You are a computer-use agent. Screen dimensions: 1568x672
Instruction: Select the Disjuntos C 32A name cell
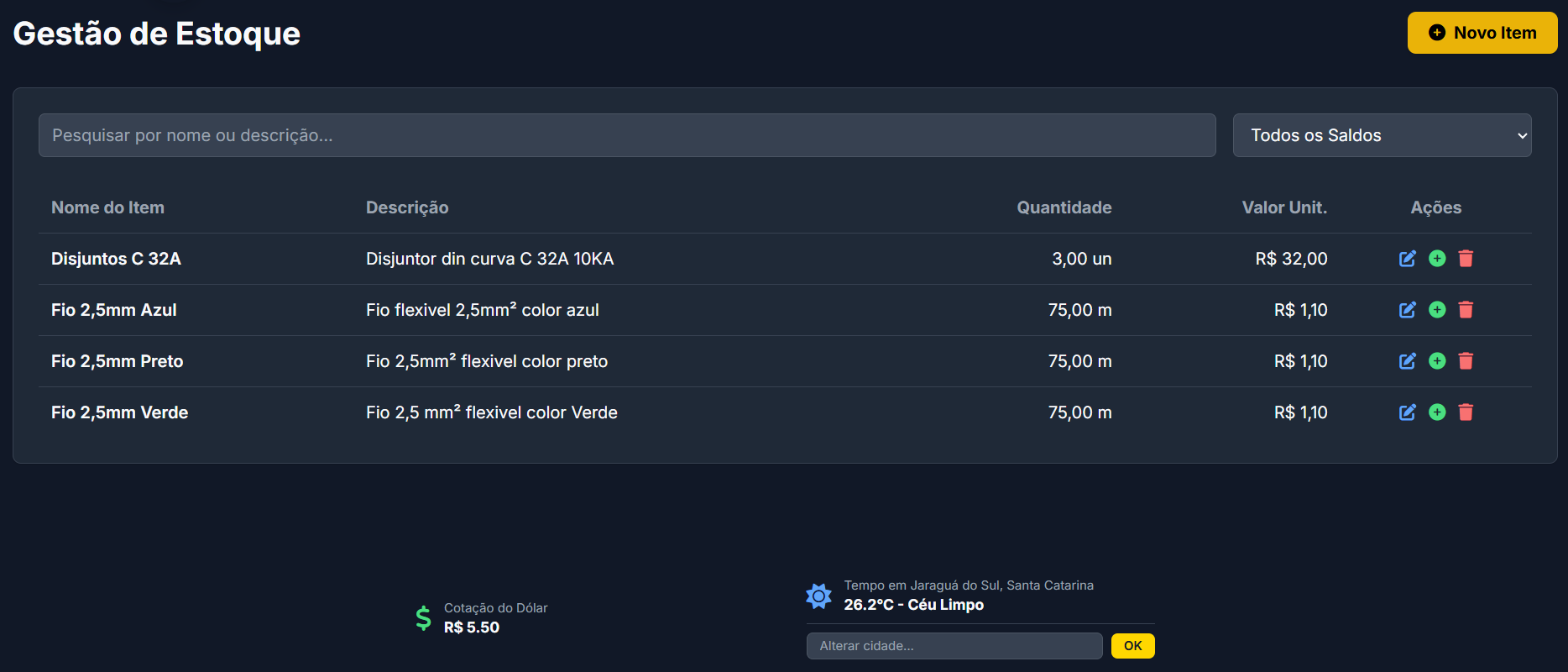(x=116, y=259)
